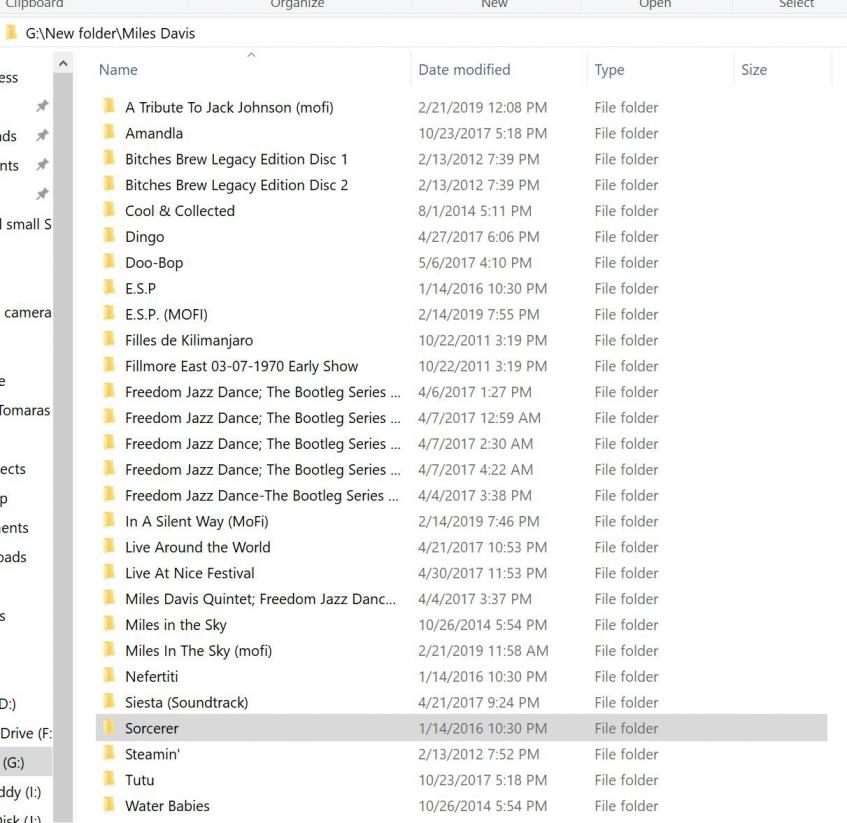The width and height of the screenshot is (847, 823).
Task: Click the Tutu folder icon
Action: point(109,780)
